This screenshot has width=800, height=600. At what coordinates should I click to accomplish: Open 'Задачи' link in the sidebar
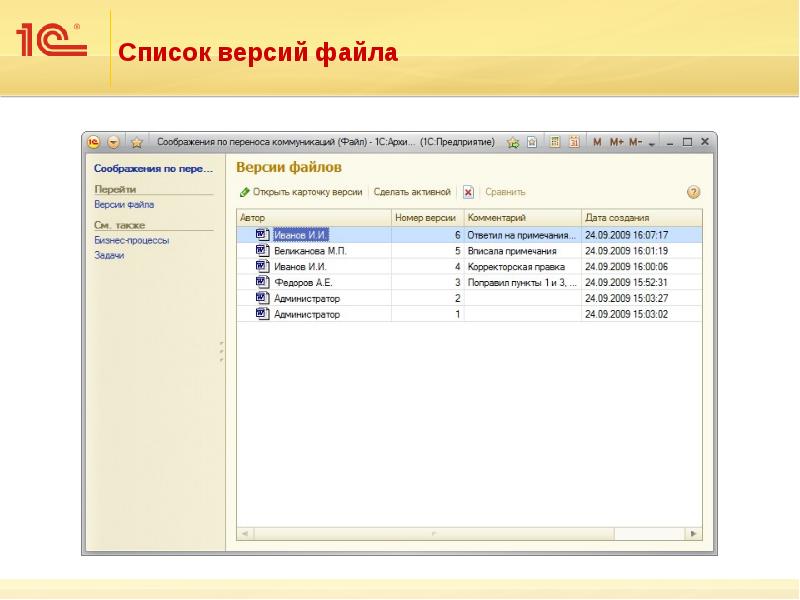pyautogui.click(x=109, y=255)
